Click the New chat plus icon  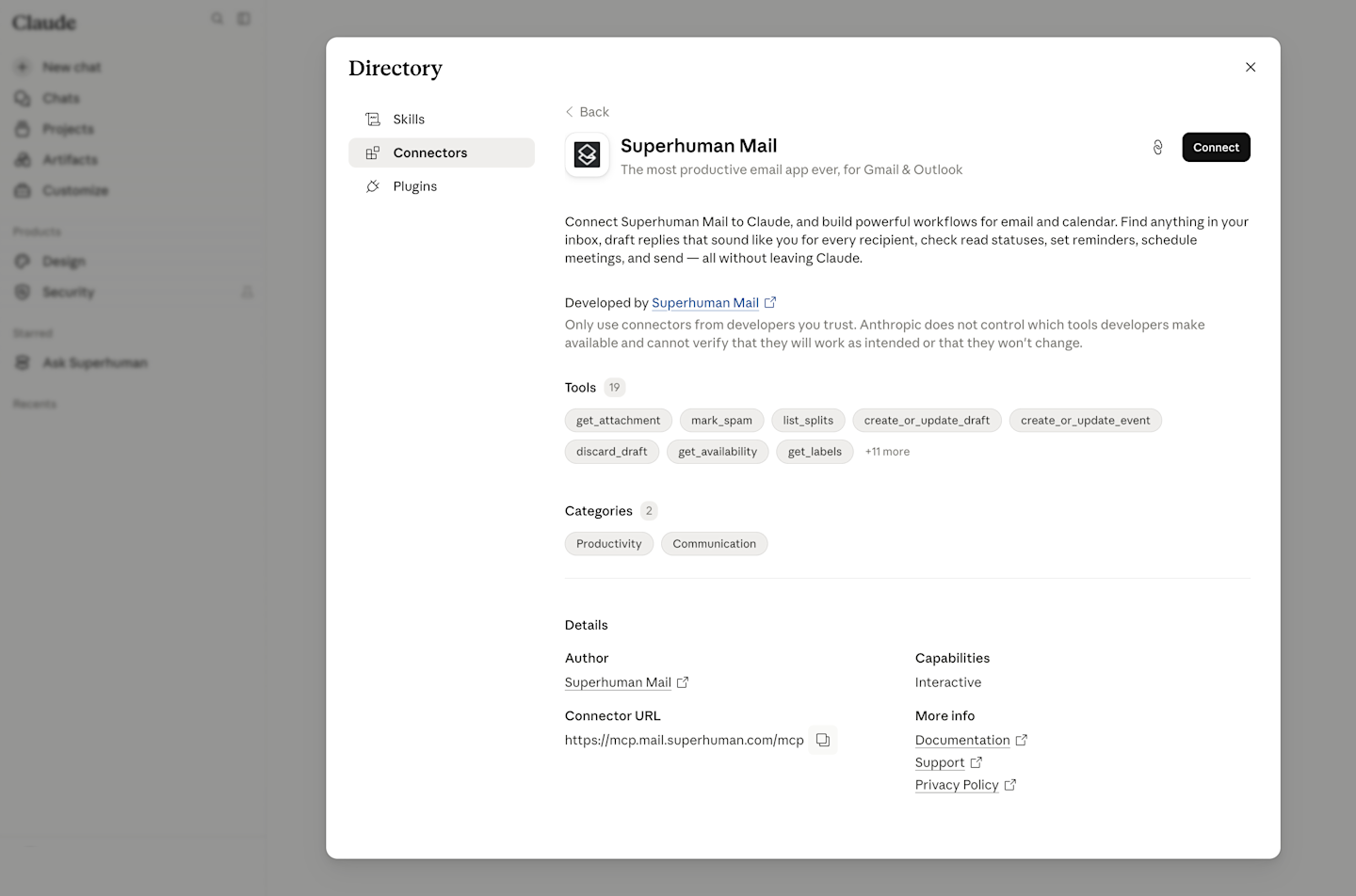(x=23, y=68)
